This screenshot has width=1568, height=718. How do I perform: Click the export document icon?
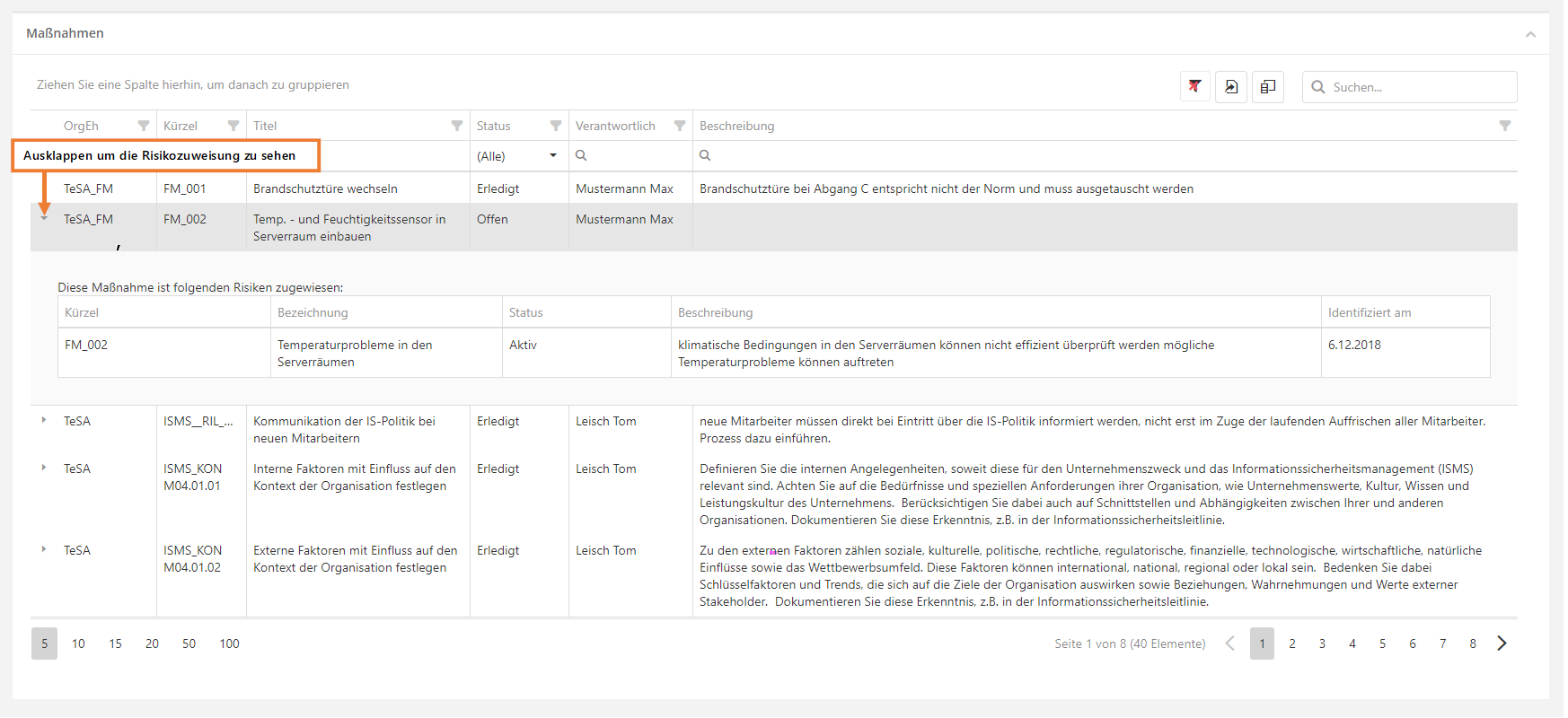pos(1231,87)
